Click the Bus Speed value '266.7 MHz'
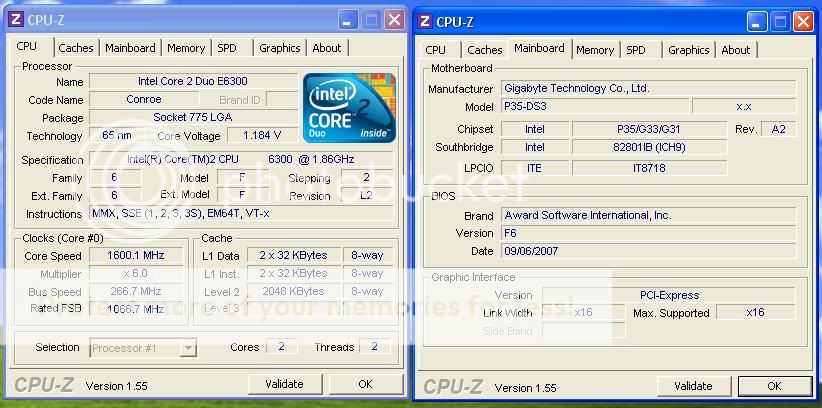The width and height of the screenshot is (822, 408). click(x=136, y=292)
